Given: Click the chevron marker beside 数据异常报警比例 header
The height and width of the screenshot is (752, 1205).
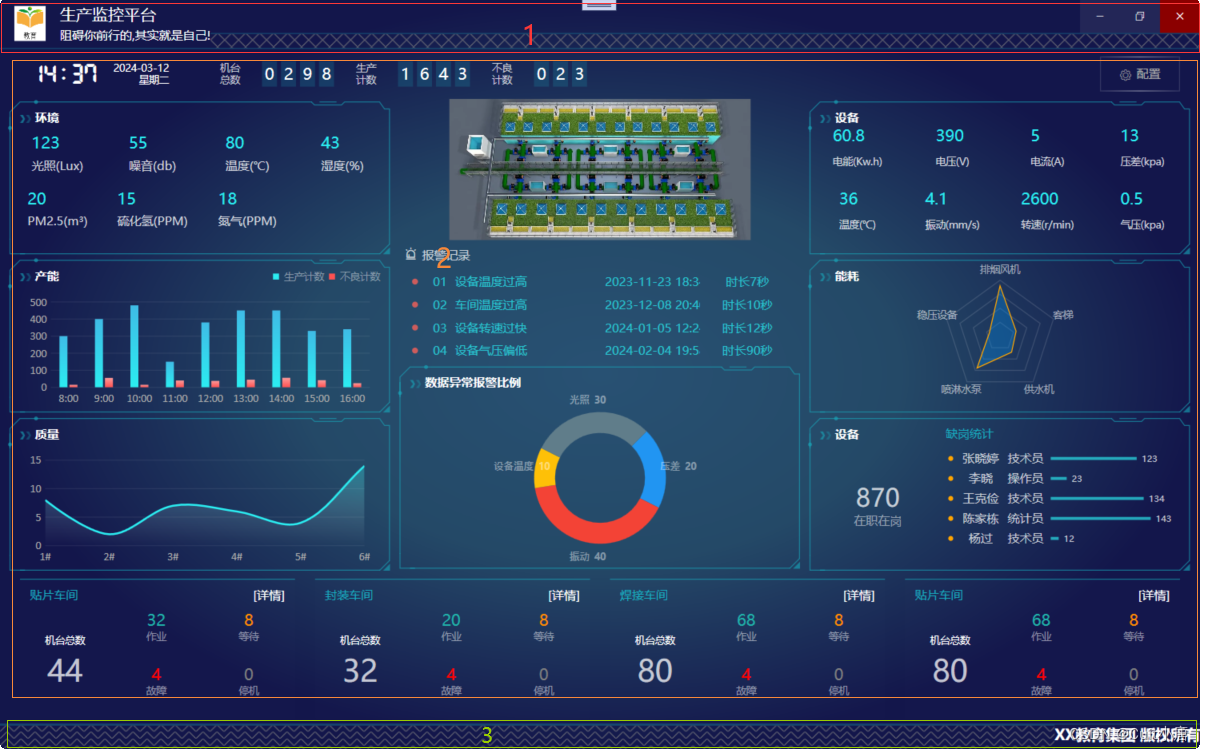Looking at the screenshot, I should click(x=416, y=382).
